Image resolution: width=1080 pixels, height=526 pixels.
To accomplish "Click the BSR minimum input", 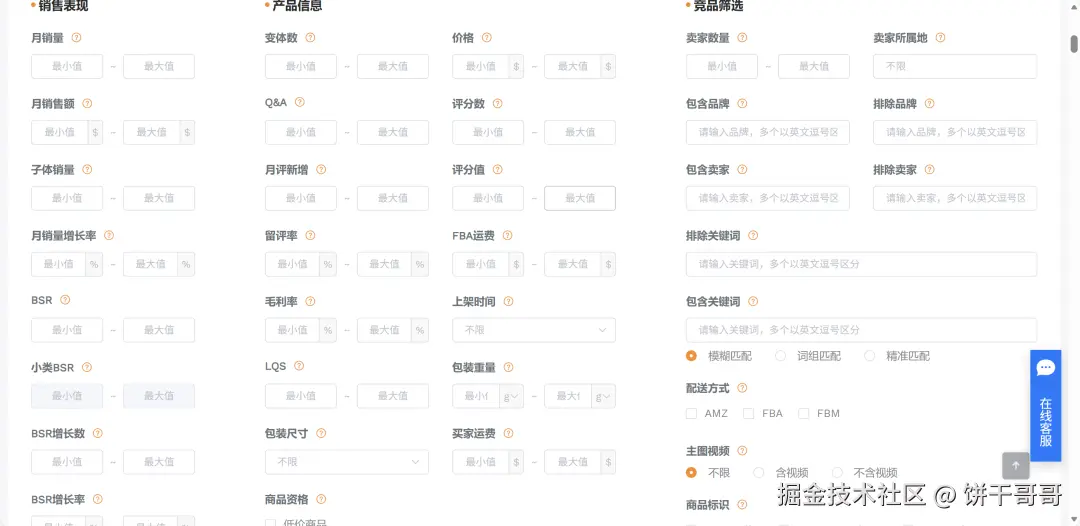I will [x=67, y=330].
